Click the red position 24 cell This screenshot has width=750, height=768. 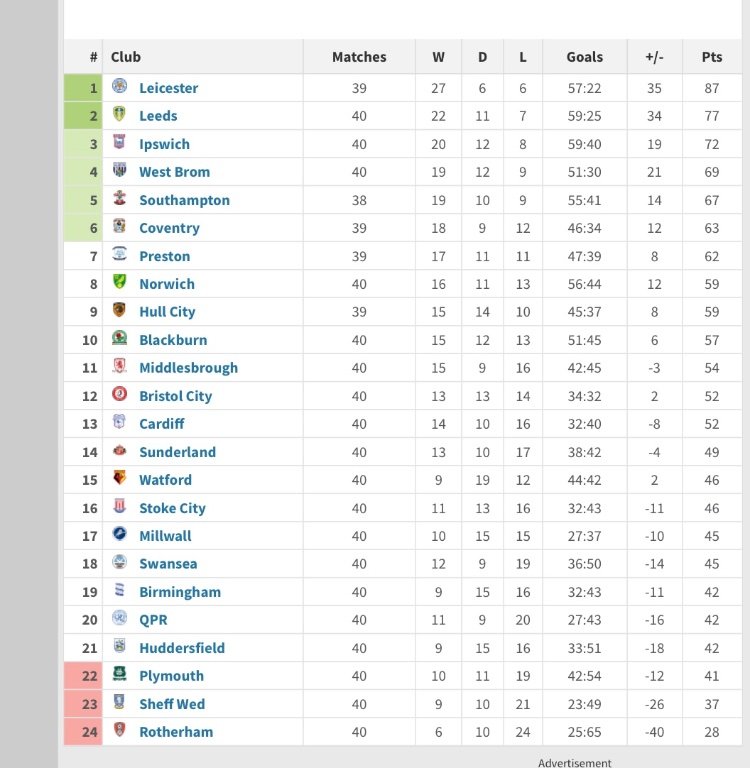tap(84, 732)
